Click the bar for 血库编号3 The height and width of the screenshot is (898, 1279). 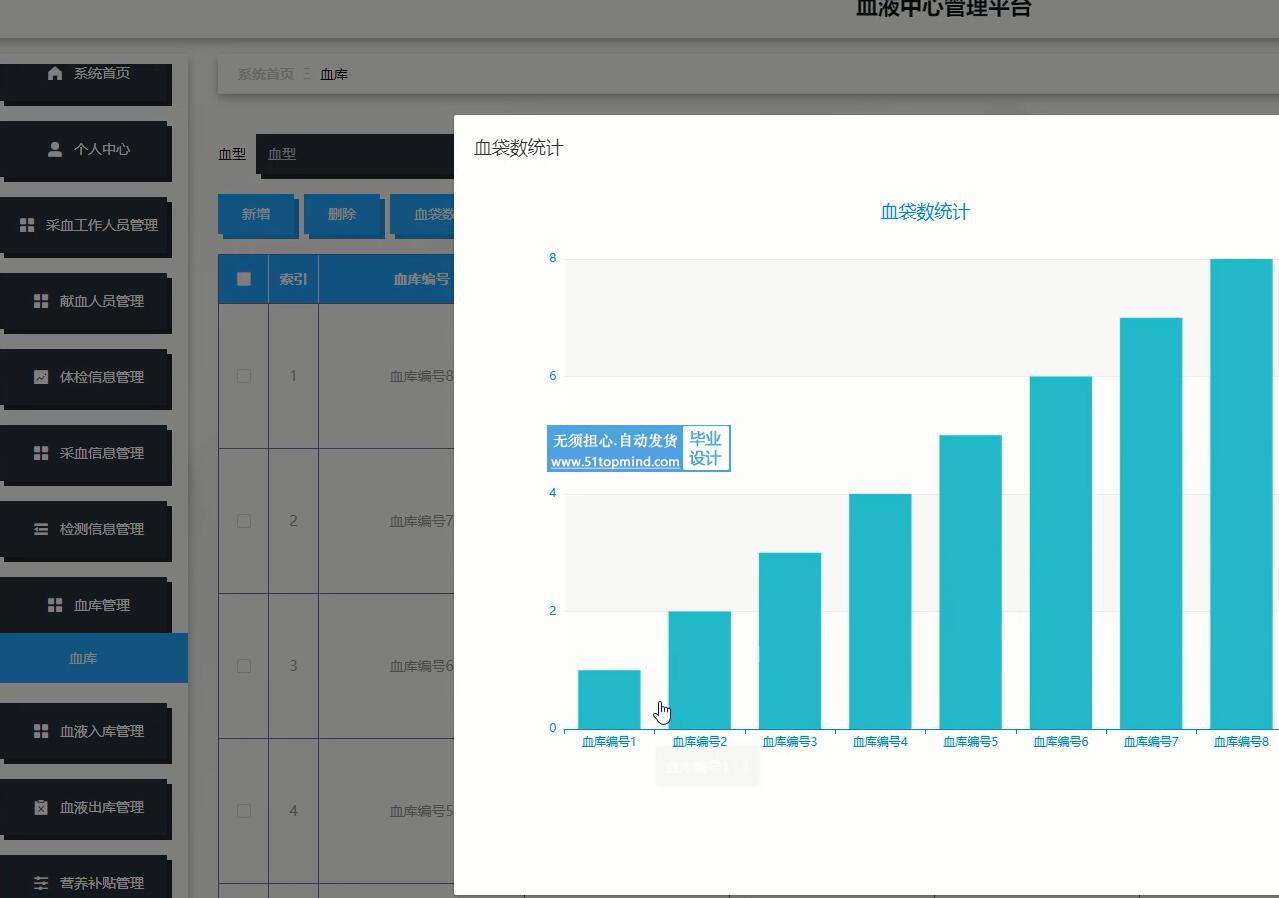(790, 641)
